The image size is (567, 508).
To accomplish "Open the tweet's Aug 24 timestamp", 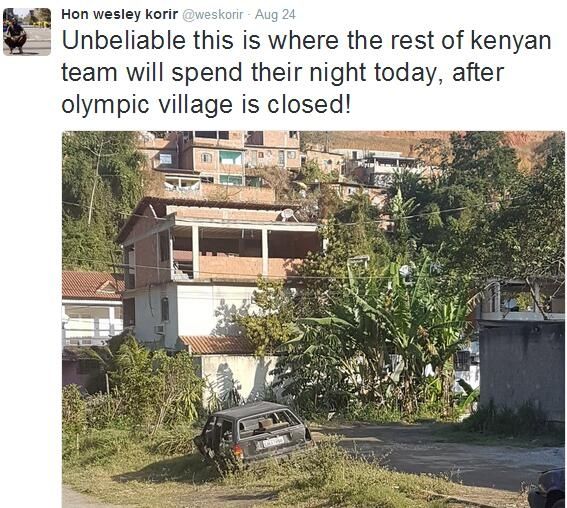I will [275, 14].
